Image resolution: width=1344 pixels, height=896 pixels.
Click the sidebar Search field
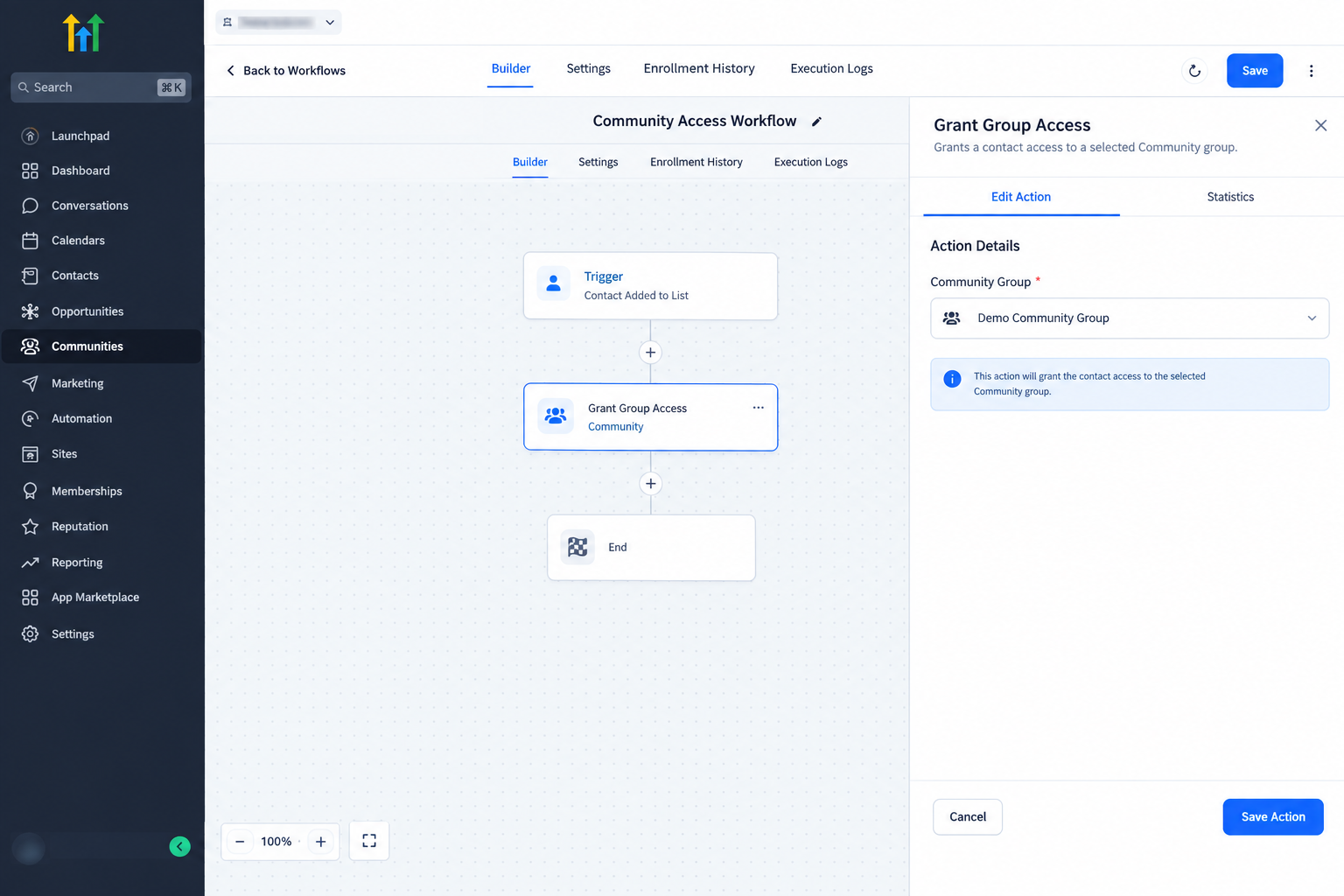pos(101,87)
